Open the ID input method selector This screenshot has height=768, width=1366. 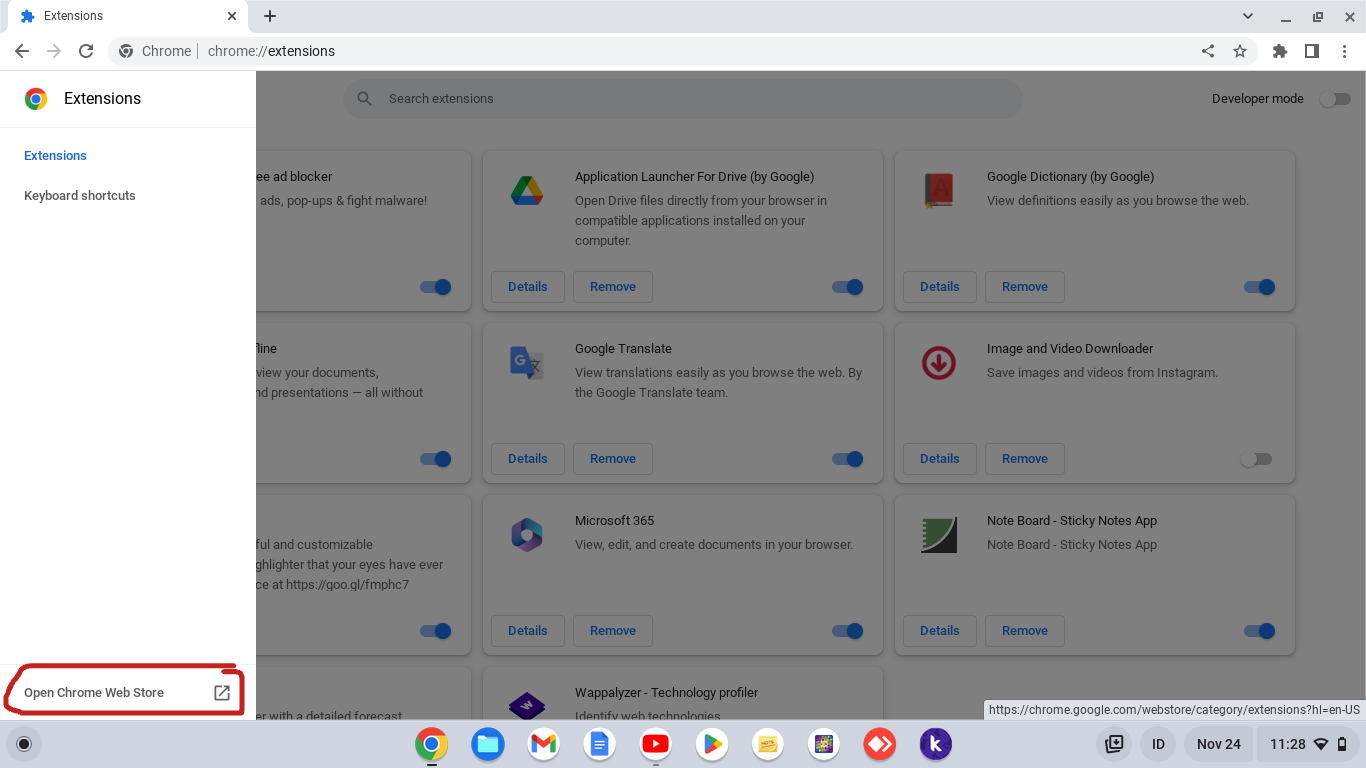pyautogui.click(x=1158, y=744)
